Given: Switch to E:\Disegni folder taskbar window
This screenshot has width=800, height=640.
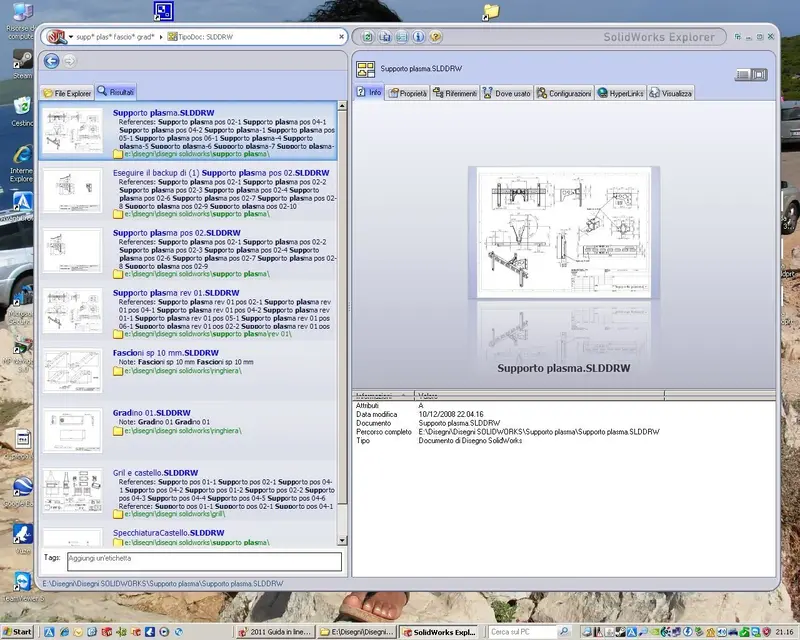Looking at the screenshot, I should pyautogui.click(x=357, y=632).
